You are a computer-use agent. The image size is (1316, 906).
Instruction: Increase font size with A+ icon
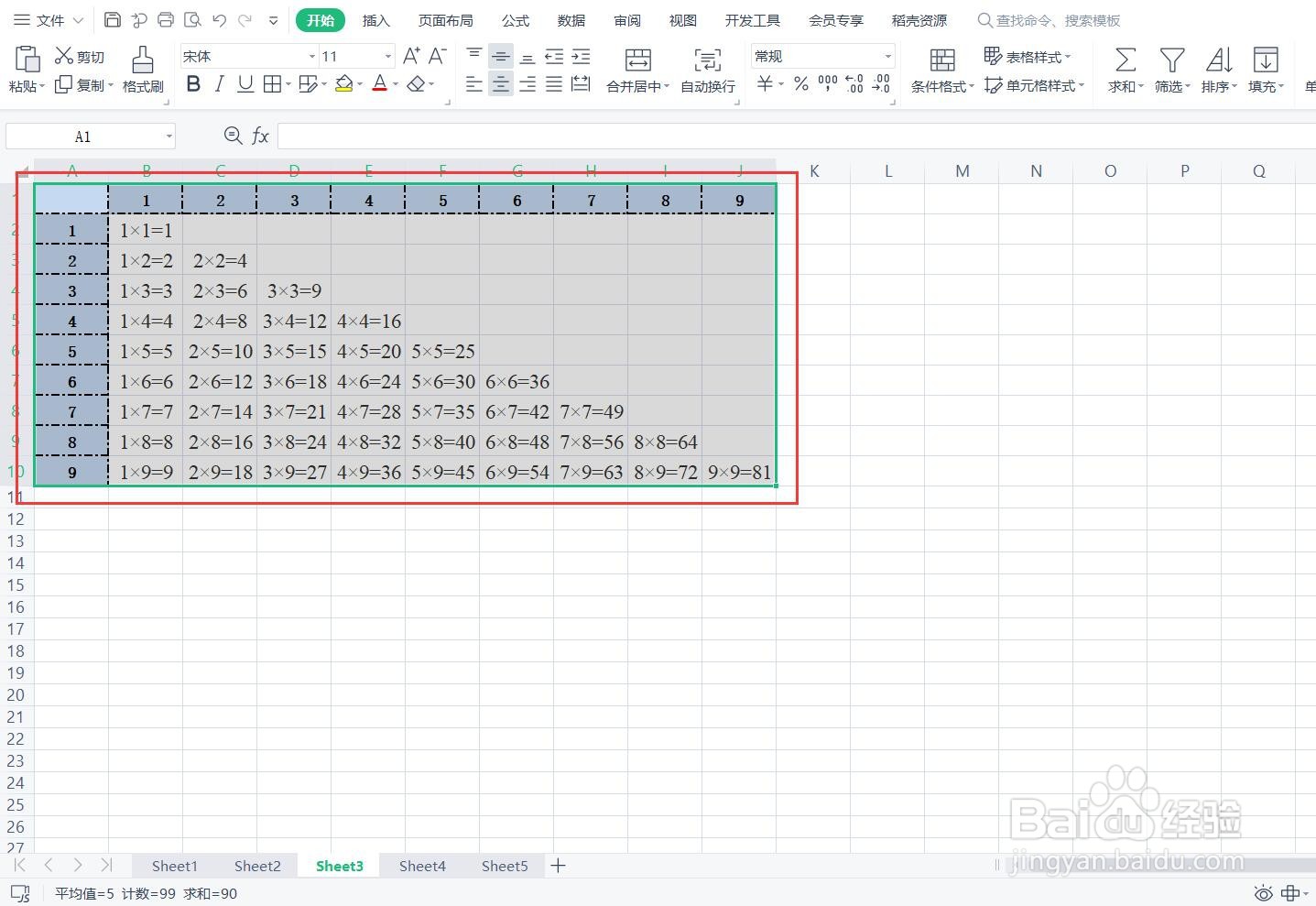click(412, 56)
